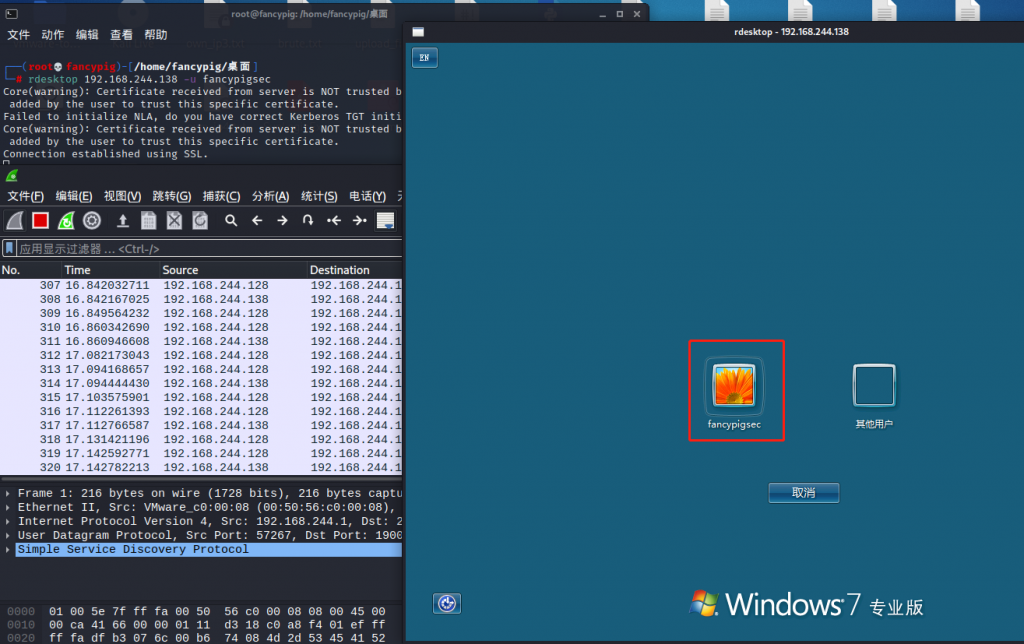
Task: Go back to previous packet arrow
Action: 257,221
